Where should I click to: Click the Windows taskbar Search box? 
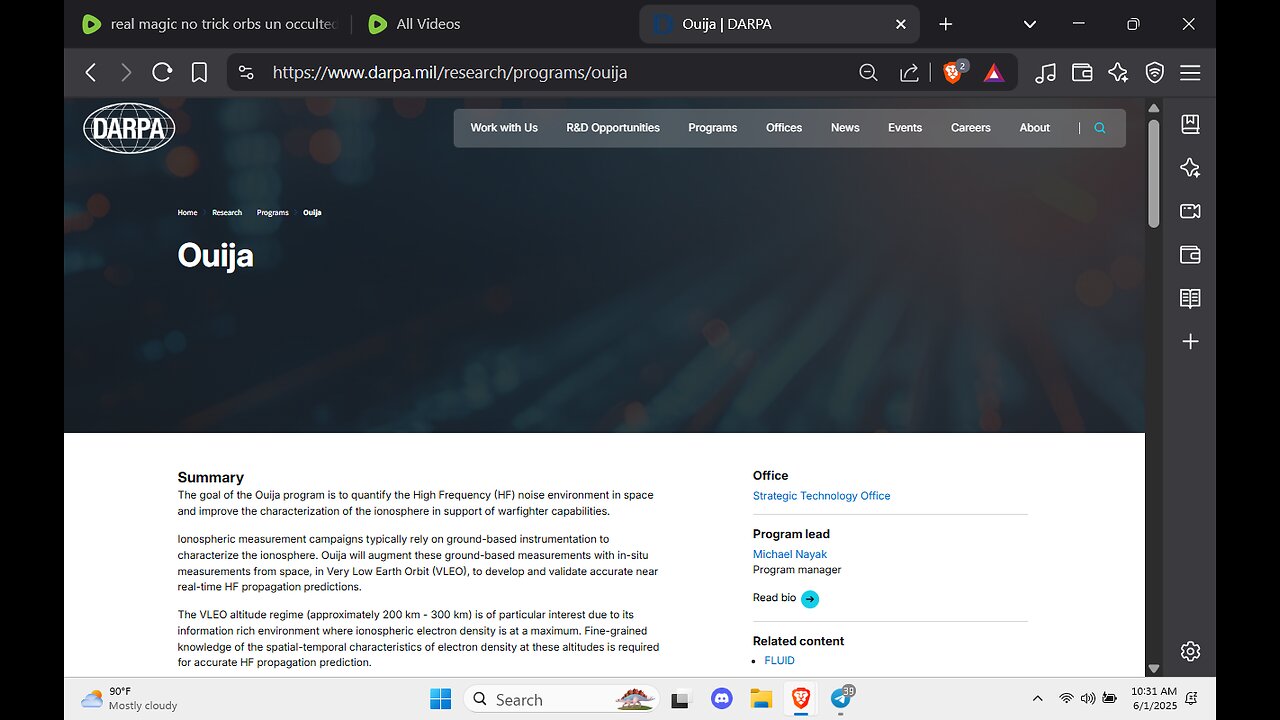[561, 700]
